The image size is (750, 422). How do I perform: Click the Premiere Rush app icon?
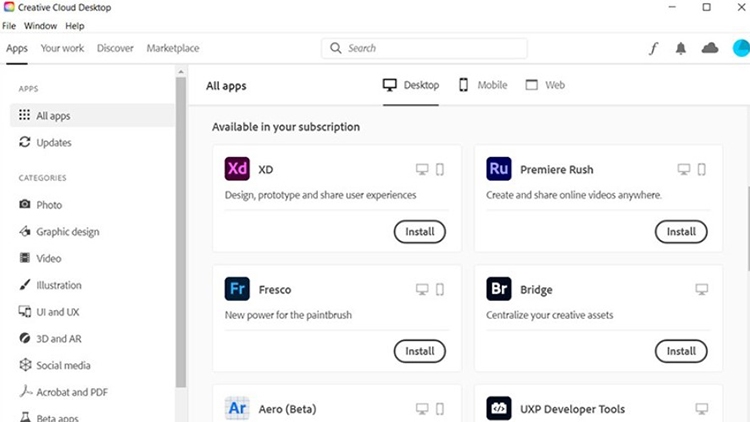pos(498,168)
